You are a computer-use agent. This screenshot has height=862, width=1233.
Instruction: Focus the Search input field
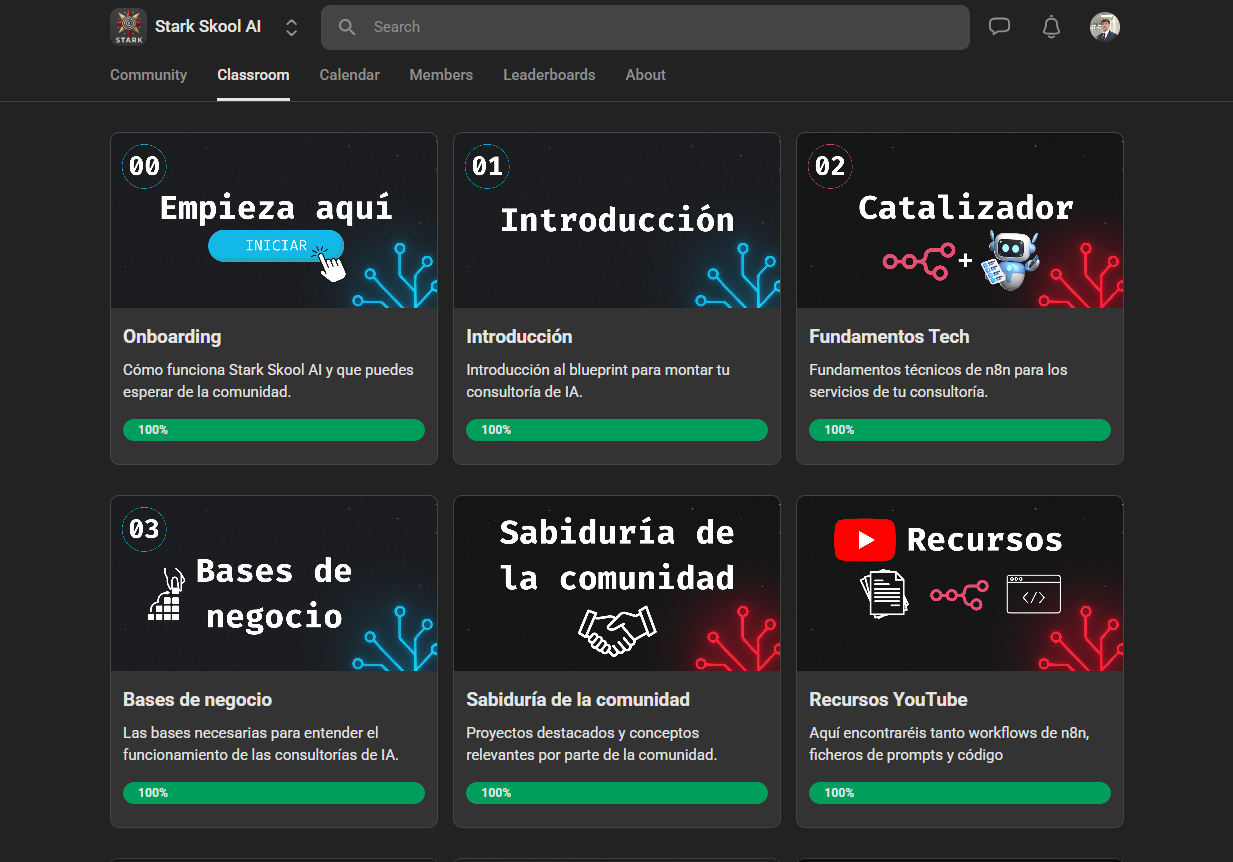(x=645, y=27)
